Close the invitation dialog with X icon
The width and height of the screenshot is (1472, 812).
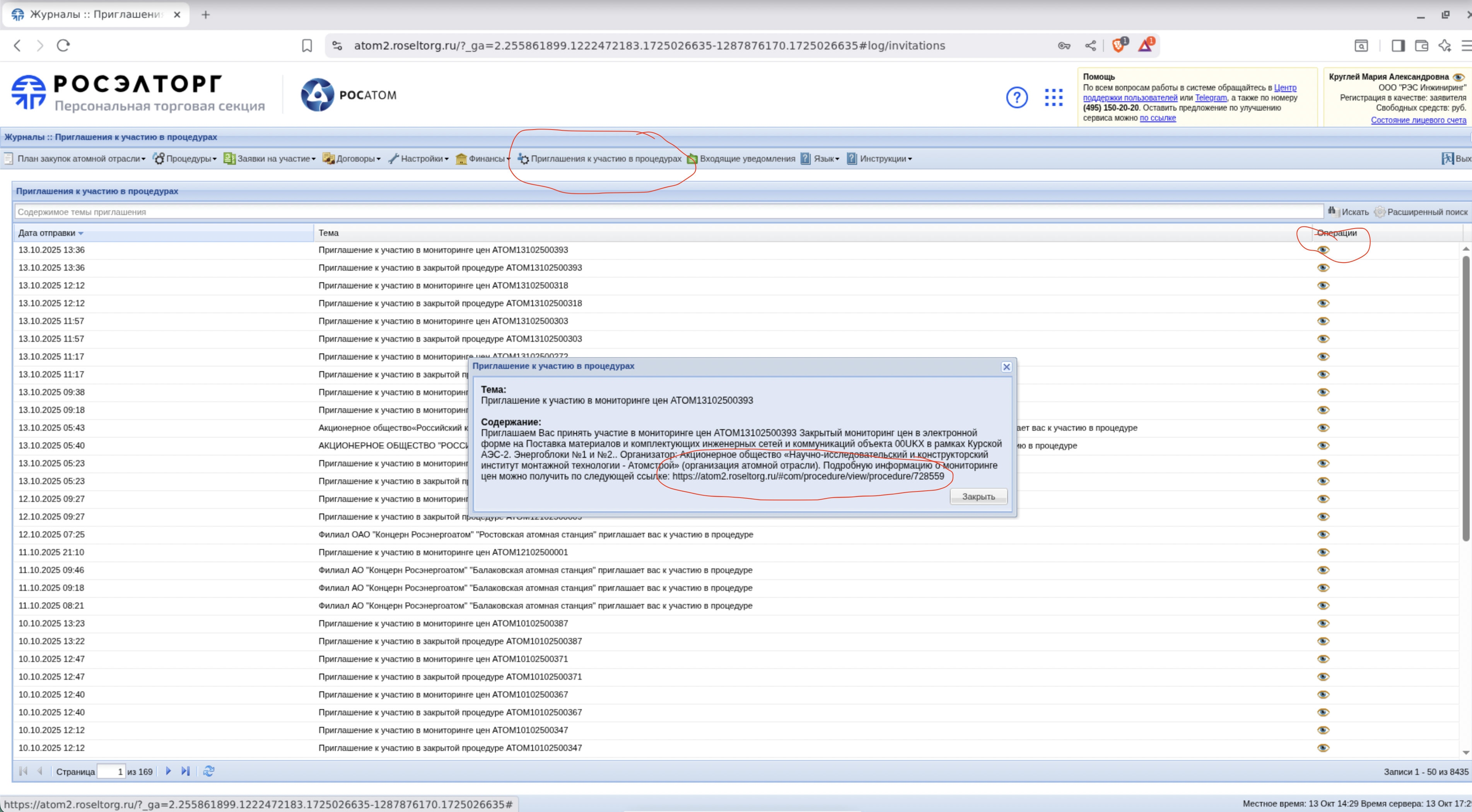point(1006,367)
